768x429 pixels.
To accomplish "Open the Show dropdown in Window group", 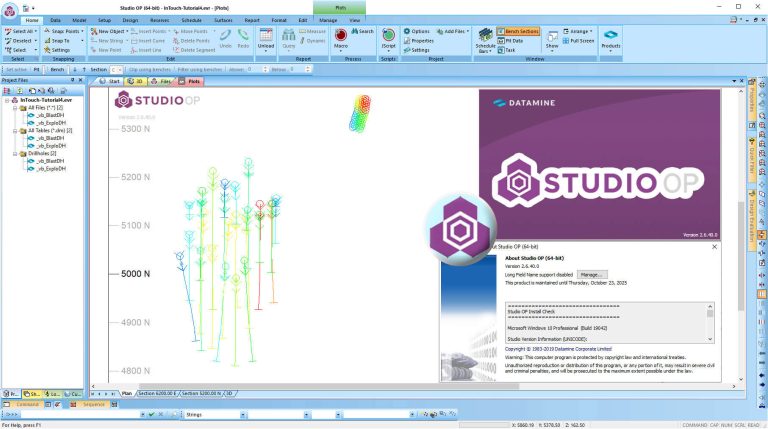I will 552,50.
